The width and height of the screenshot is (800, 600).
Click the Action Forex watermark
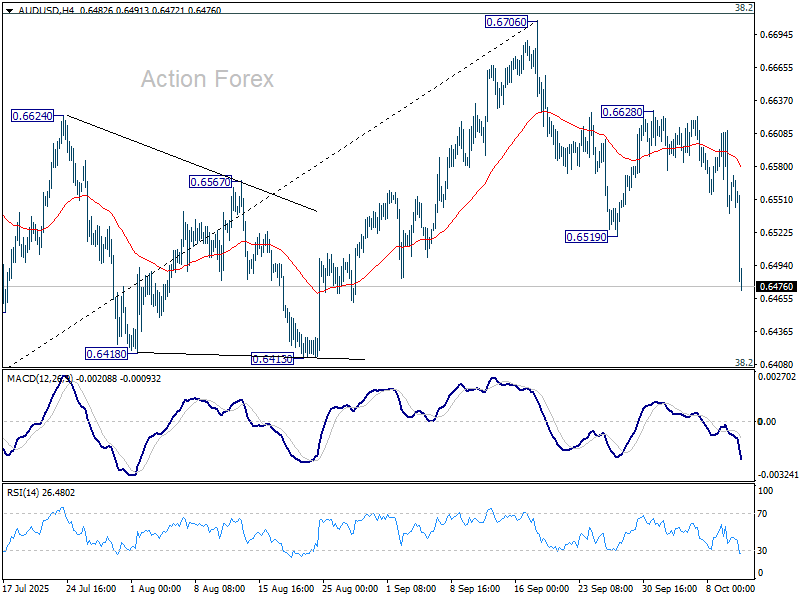point(207,79)
